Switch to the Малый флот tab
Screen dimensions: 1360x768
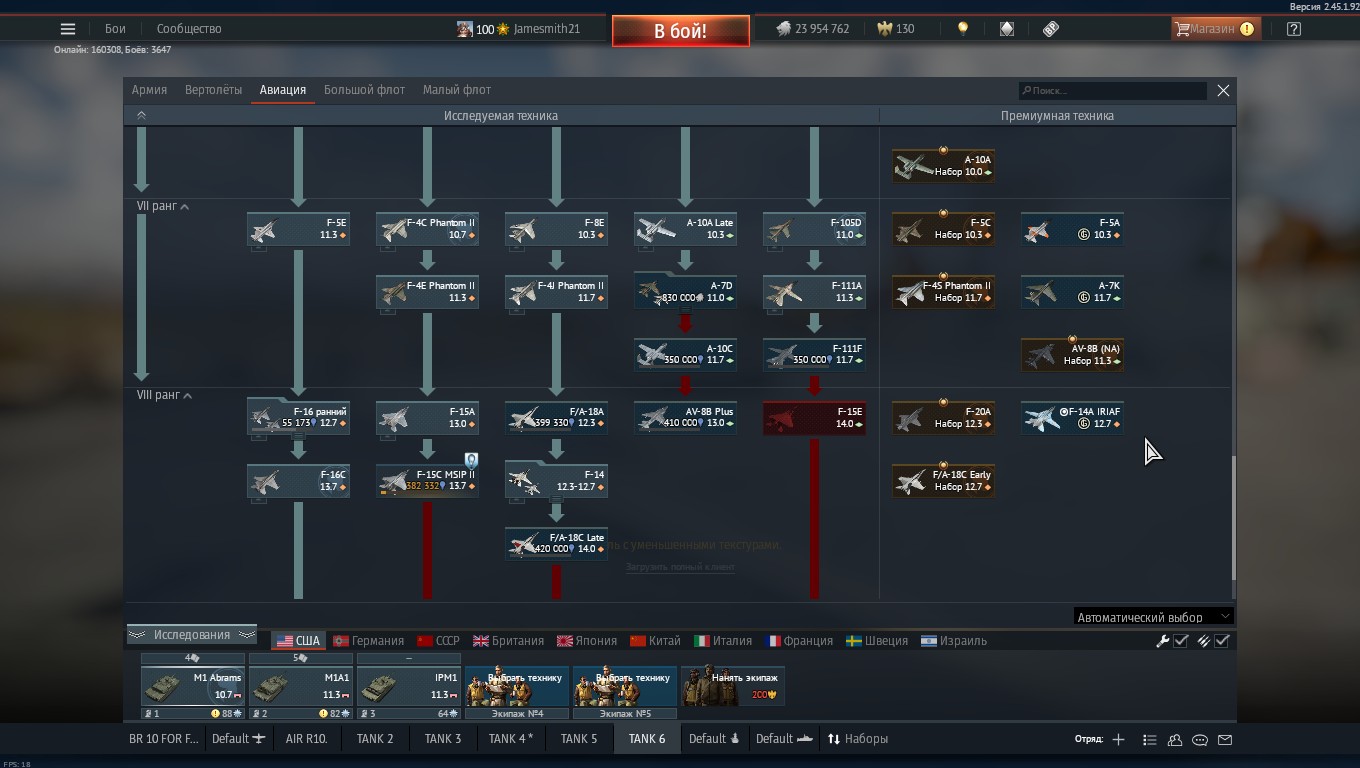[x=456, y=90]
